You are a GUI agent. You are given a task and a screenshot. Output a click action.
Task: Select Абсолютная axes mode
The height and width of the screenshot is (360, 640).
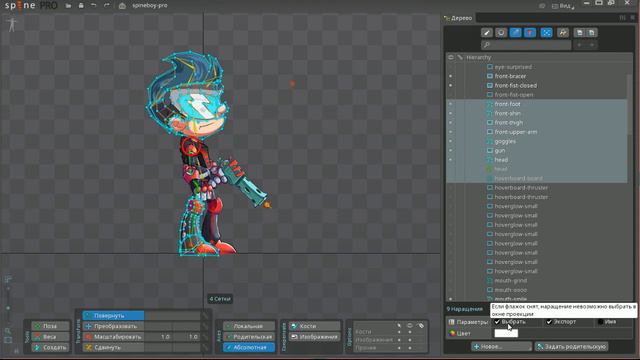tap(249, 347)
